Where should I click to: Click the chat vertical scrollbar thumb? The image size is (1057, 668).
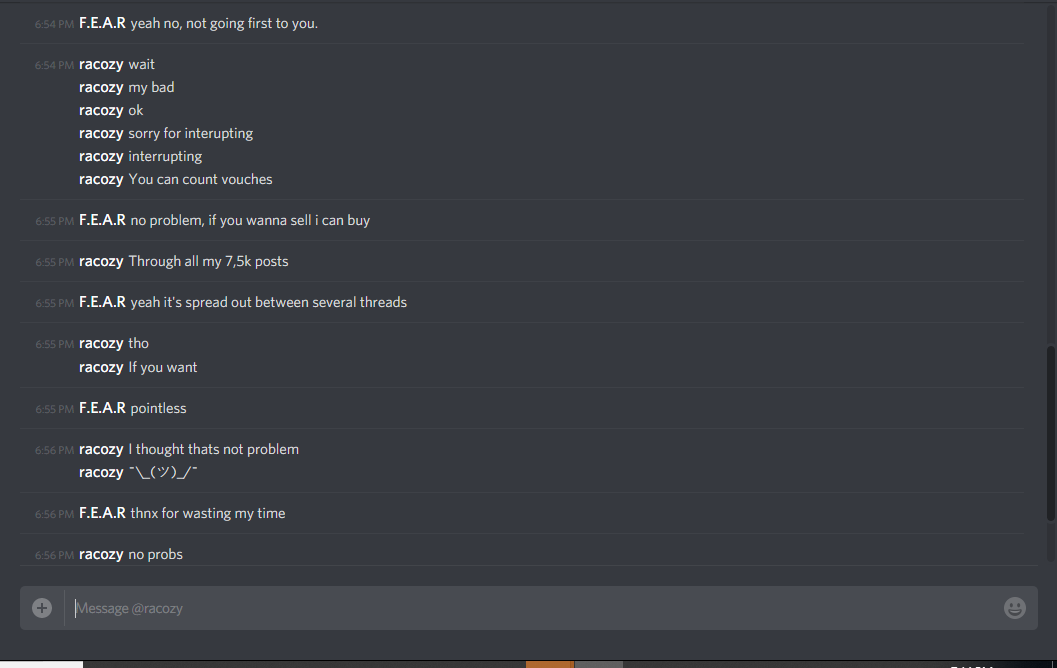coord(1050,433)
